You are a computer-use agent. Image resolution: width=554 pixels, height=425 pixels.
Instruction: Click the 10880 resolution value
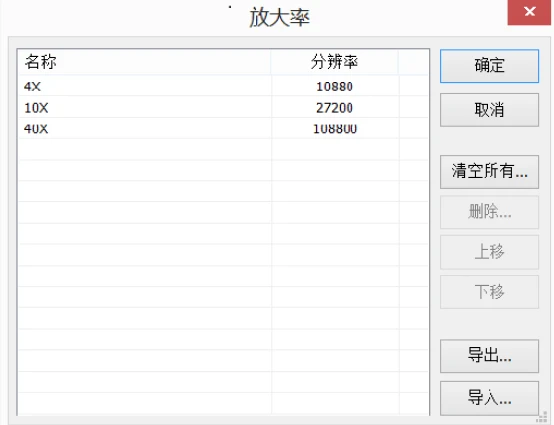tap(334, 87)
